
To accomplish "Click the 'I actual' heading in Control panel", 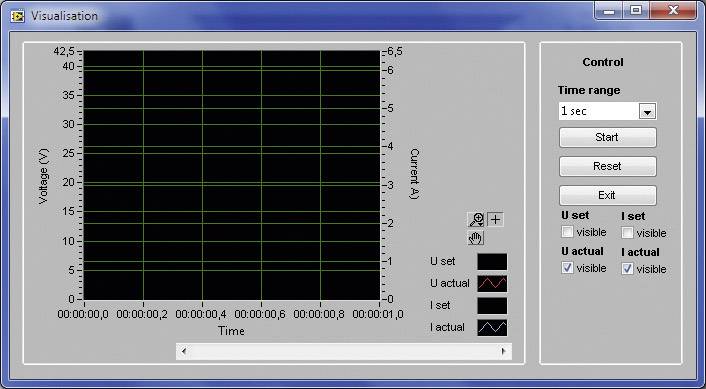I will [640, 252].
